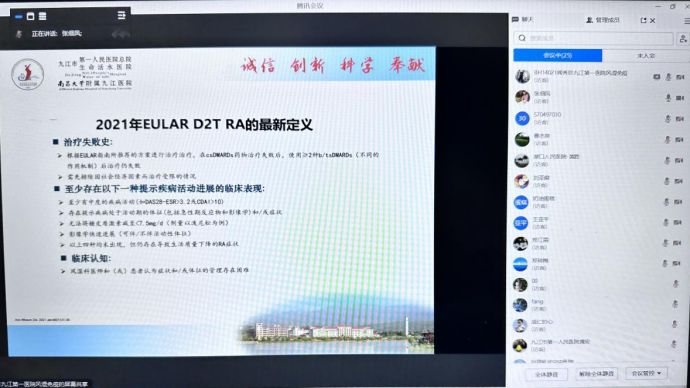The height and width of the screenshot is (388, 690).
Task: Click the microphone icon in the row below fang
Action: 675,324
